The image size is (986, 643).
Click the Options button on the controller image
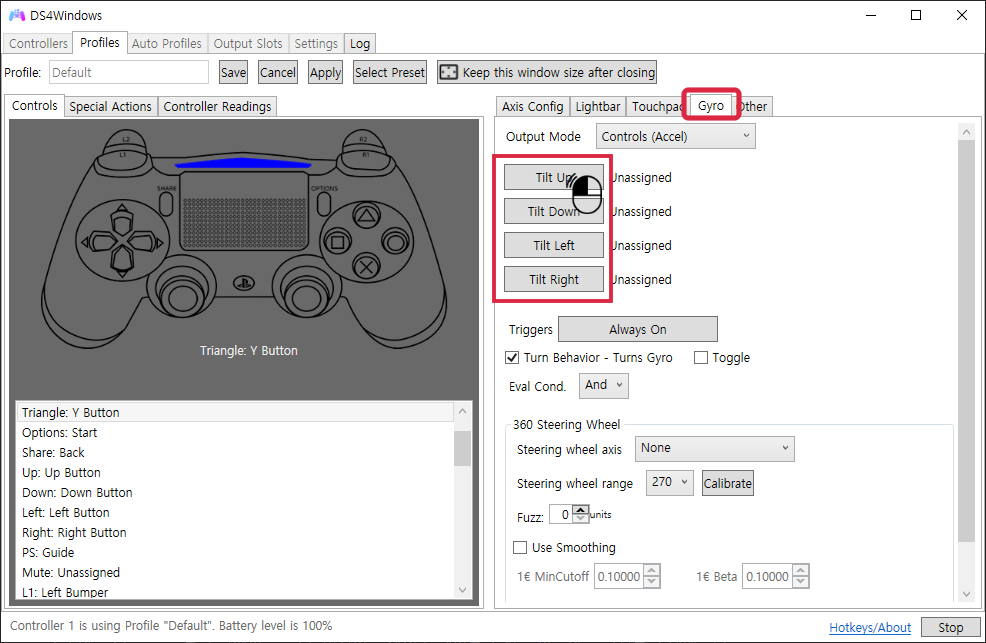tap(324, 204)
